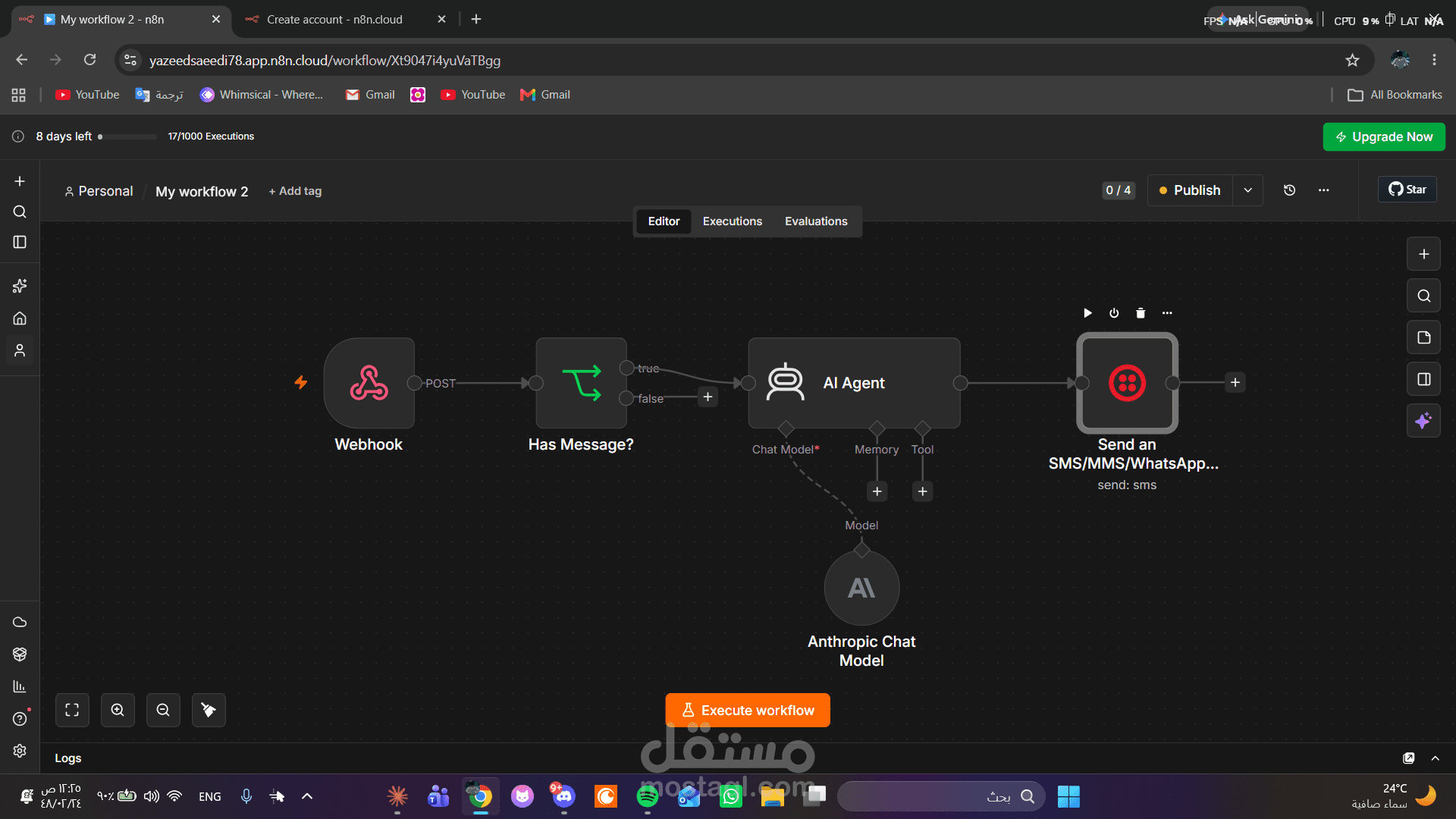This screenshot has width=1456, height=819.
Task: Open the settings gear in sidebar
Action: click(x=20, y=751)
